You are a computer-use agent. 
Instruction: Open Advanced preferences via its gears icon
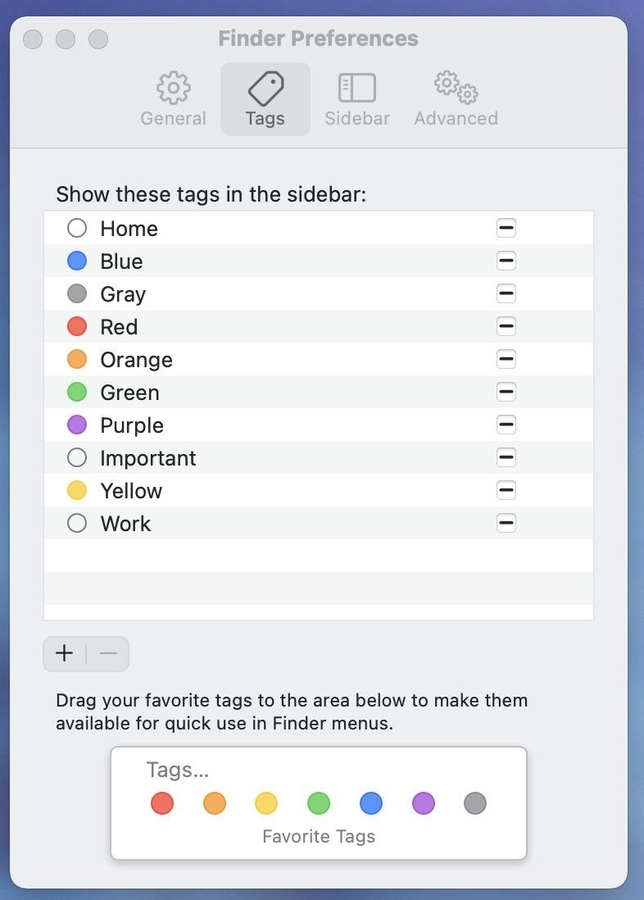(x=454, y=88)
